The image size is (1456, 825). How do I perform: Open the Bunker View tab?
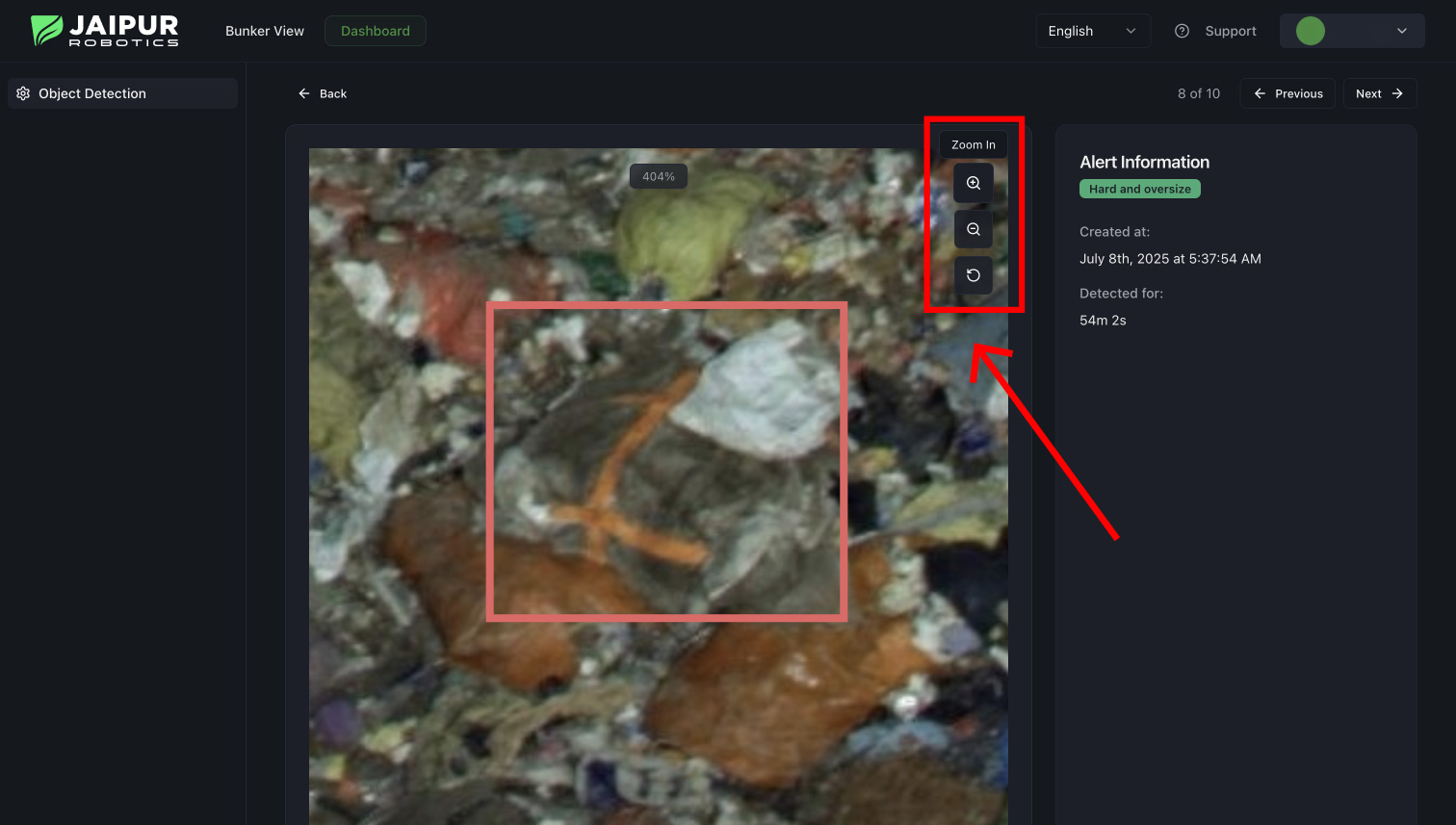click(x=265, y=31)
